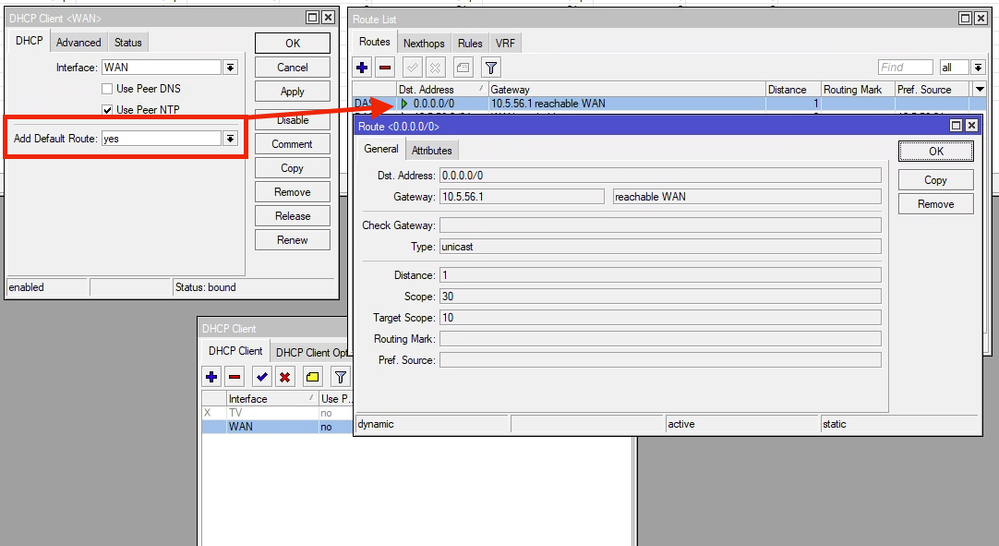
Task: Switch to the Advanced tab in DHCP Client <WAN>
Action: coord(78,42)
